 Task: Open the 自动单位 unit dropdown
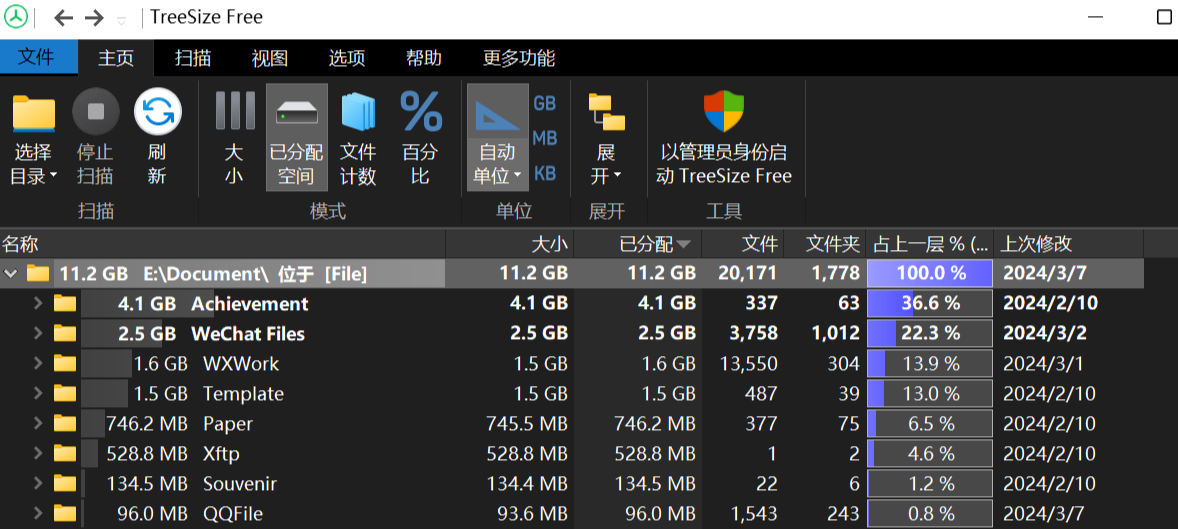point(497,137)
